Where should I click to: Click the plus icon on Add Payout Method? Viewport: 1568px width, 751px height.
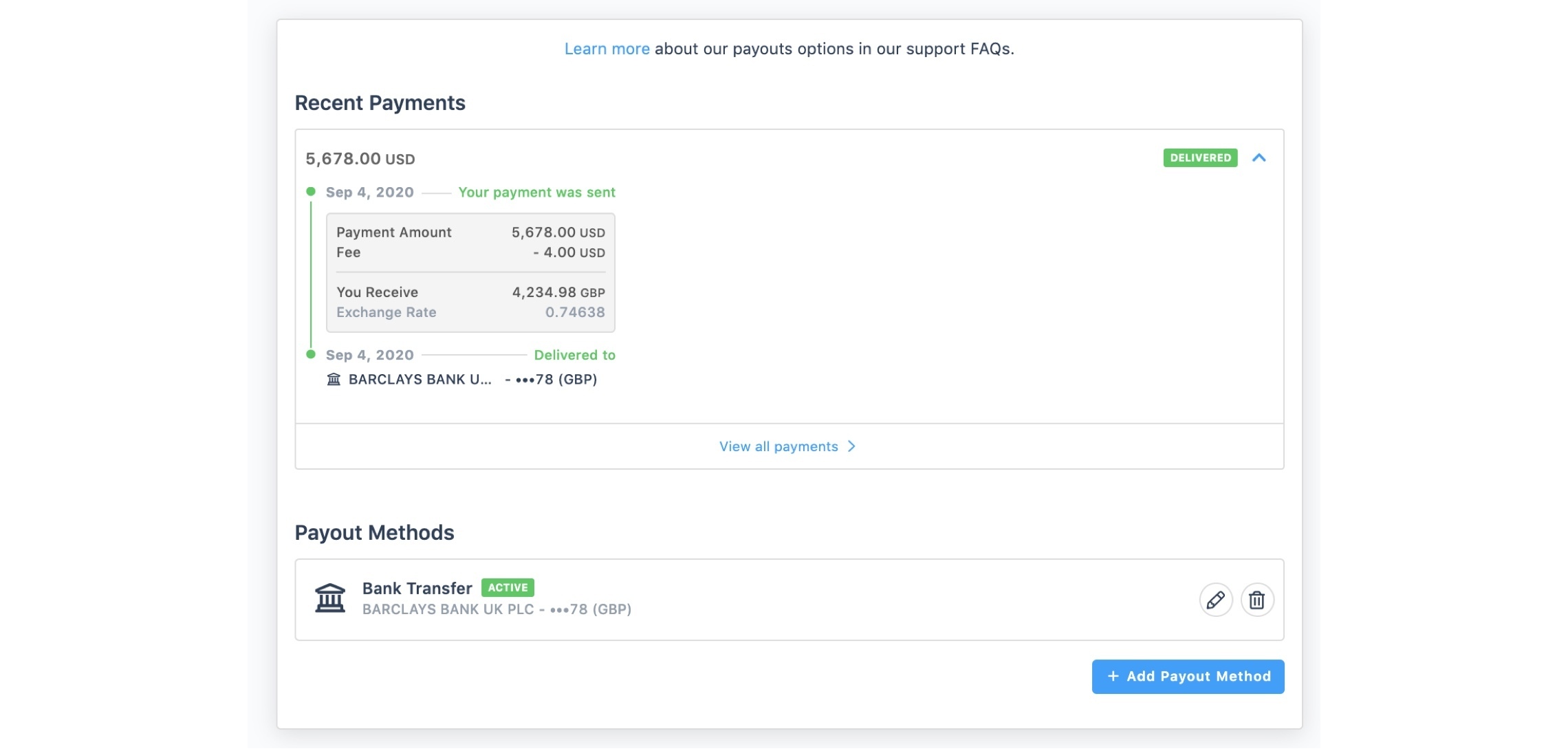point(1113,676)
